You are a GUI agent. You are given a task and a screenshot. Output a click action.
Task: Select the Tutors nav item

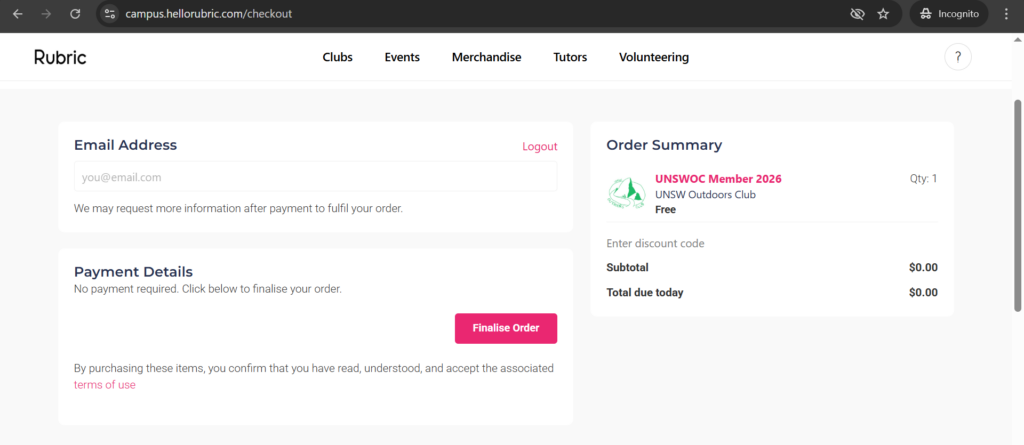[570, 57]
